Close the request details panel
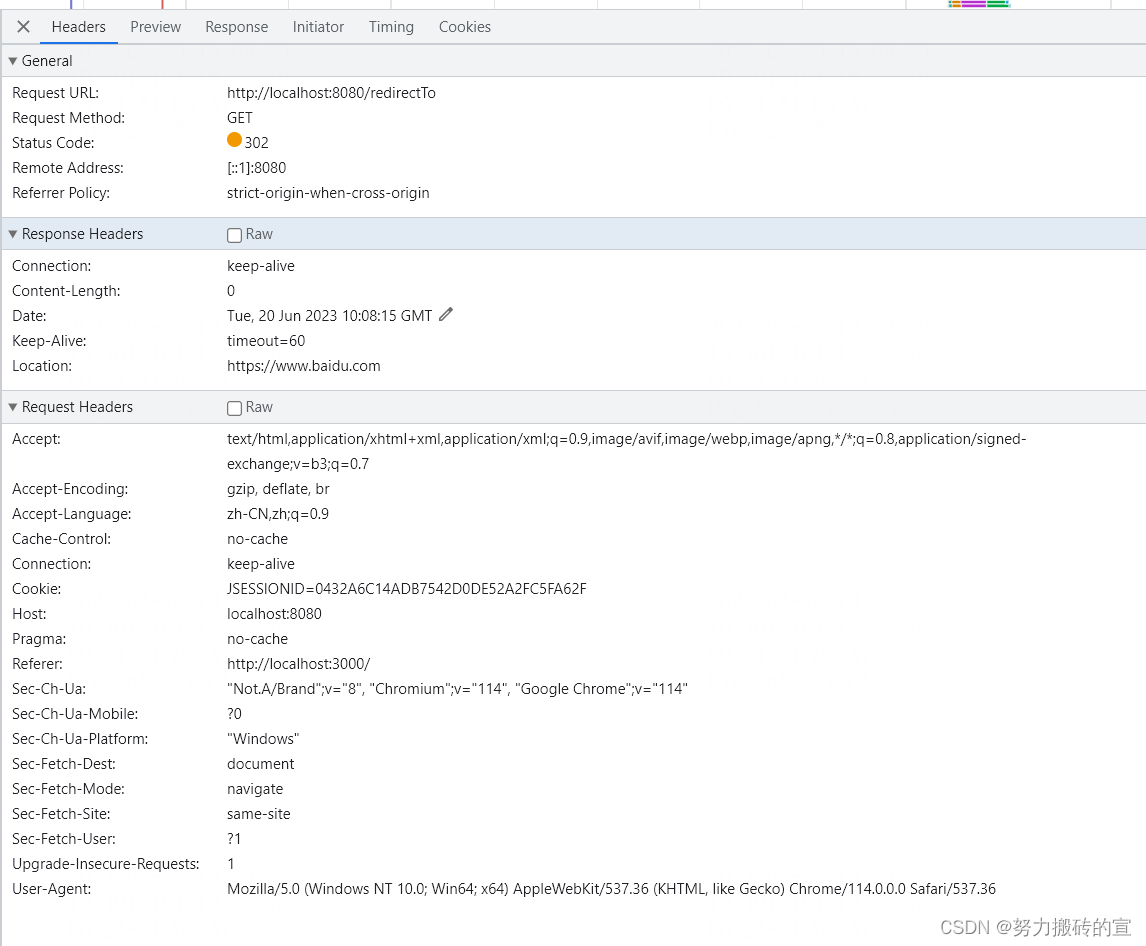The width and height of the screenshot is (1146, 946). [23, 27]
